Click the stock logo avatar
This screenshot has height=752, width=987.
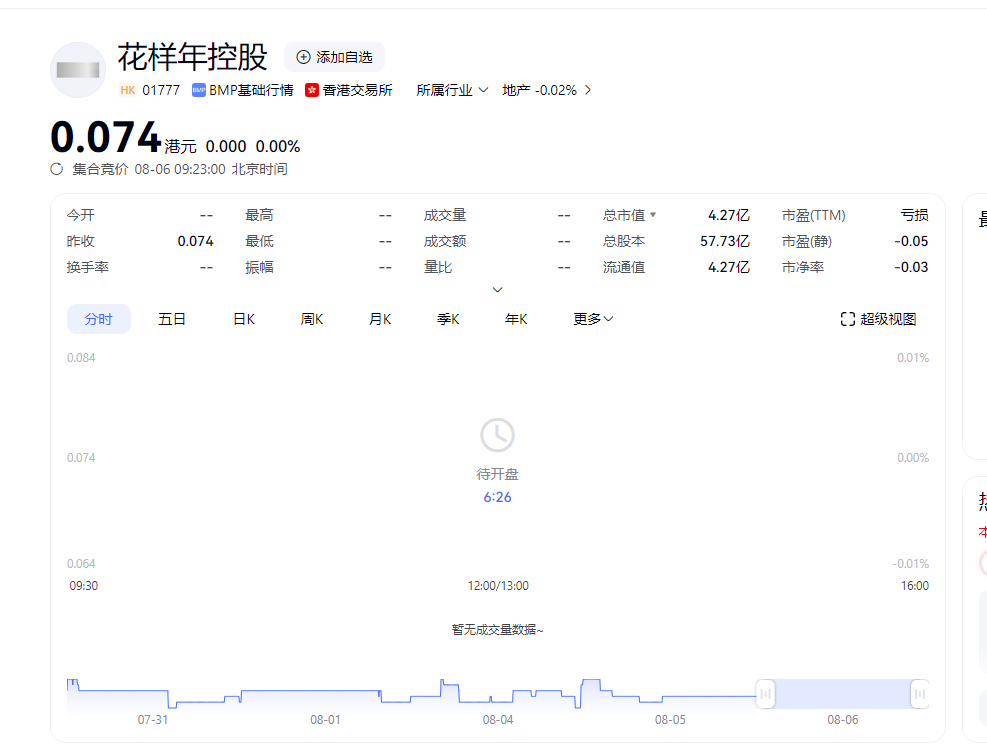(78, 70)
